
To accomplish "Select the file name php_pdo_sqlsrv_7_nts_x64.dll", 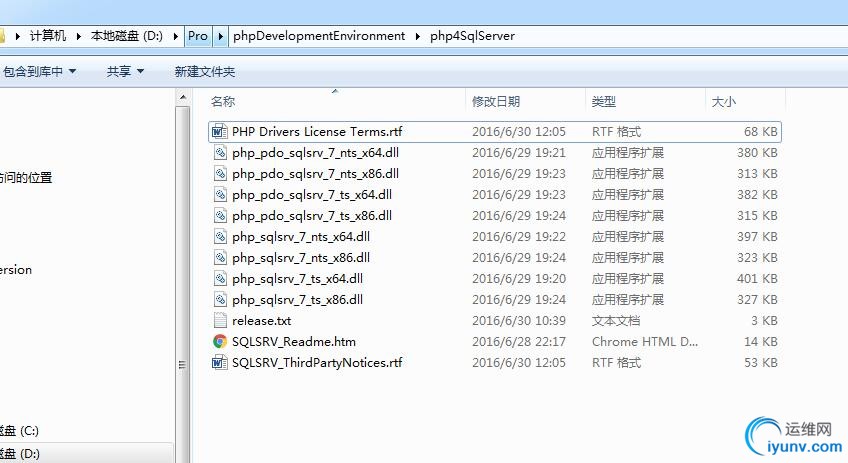I will click(315, 153).
